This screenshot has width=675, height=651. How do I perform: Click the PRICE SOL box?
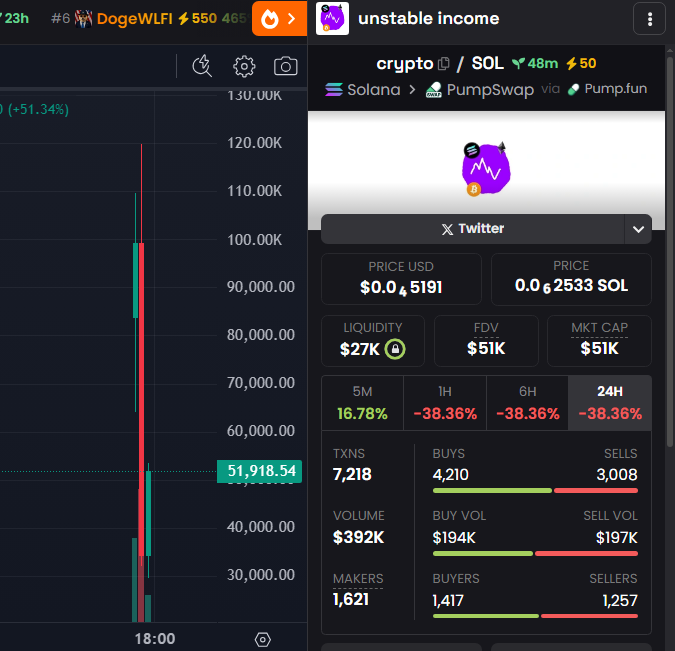pos(571,279)
